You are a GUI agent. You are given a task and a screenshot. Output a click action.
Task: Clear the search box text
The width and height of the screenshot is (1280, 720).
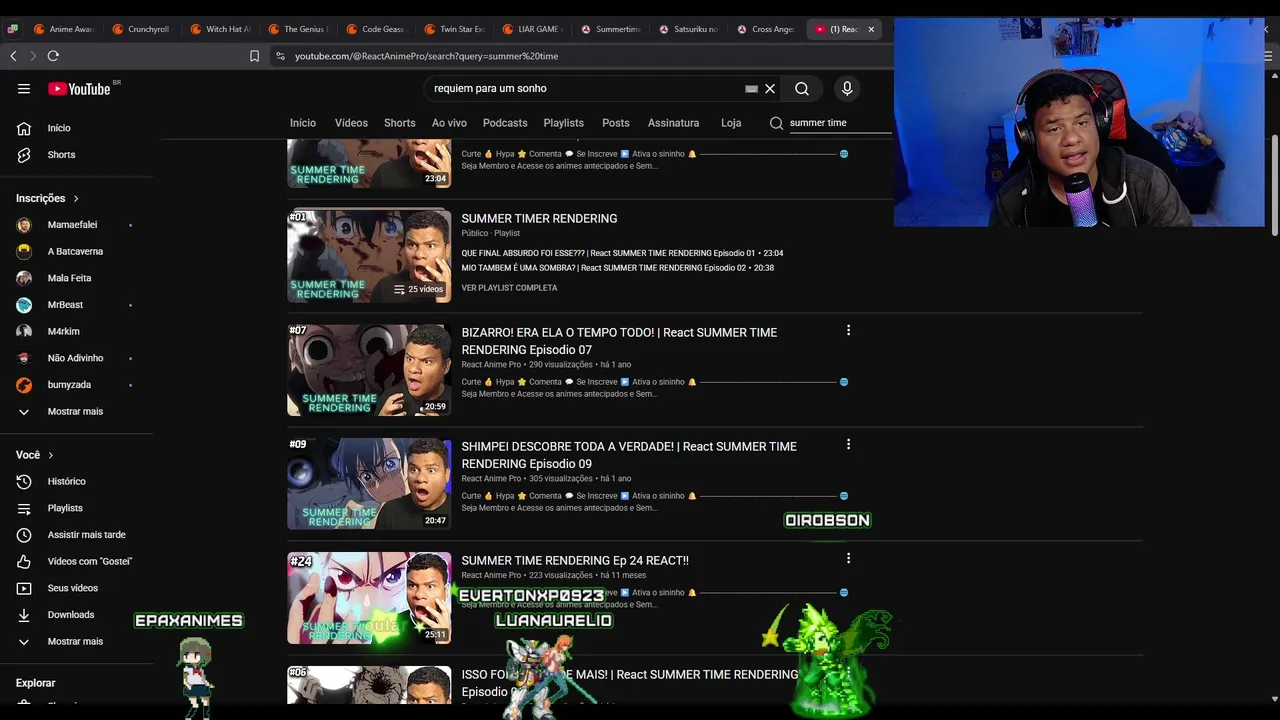(x=770, y=89)
